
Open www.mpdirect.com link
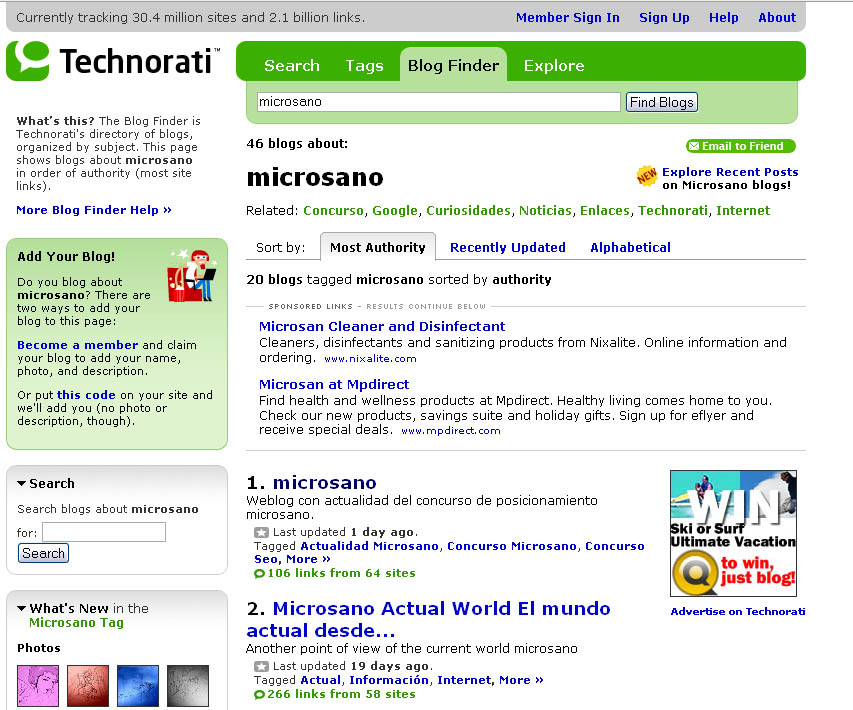coord(451,431)
